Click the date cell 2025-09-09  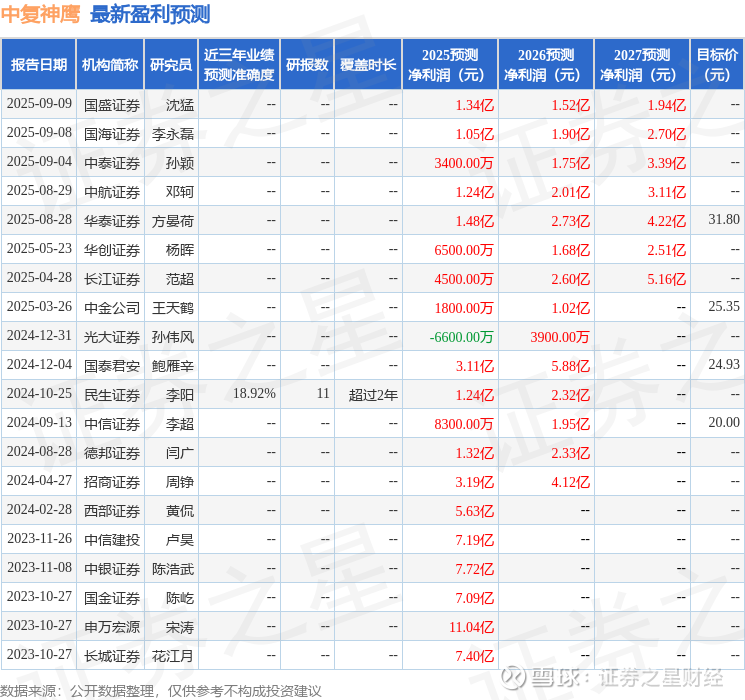pyautogui.click(x=39, y=104)
